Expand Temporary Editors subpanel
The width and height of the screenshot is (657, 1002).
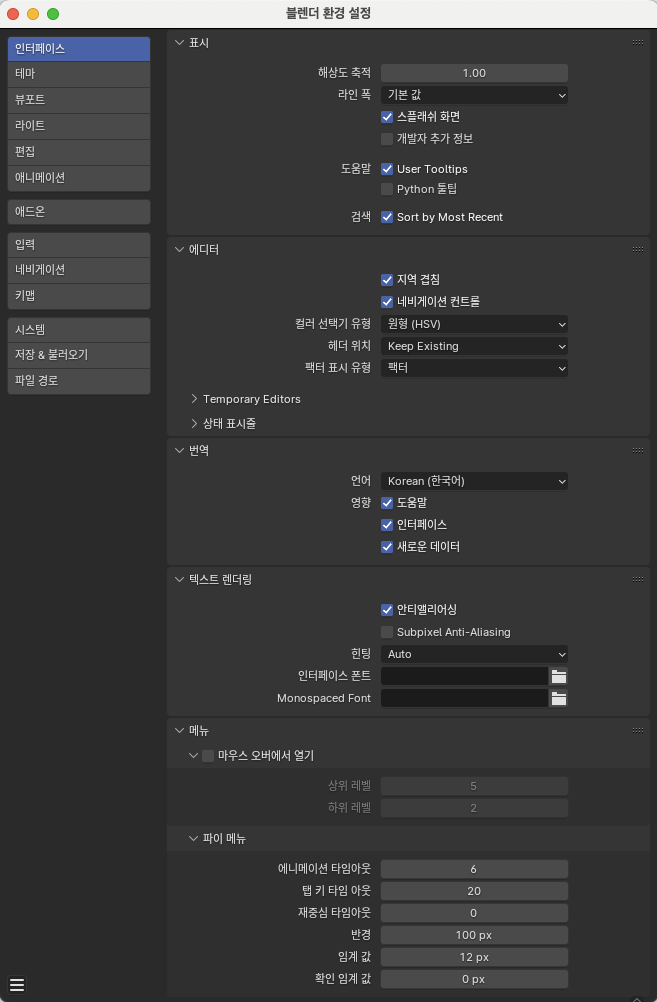coord(194,399)
